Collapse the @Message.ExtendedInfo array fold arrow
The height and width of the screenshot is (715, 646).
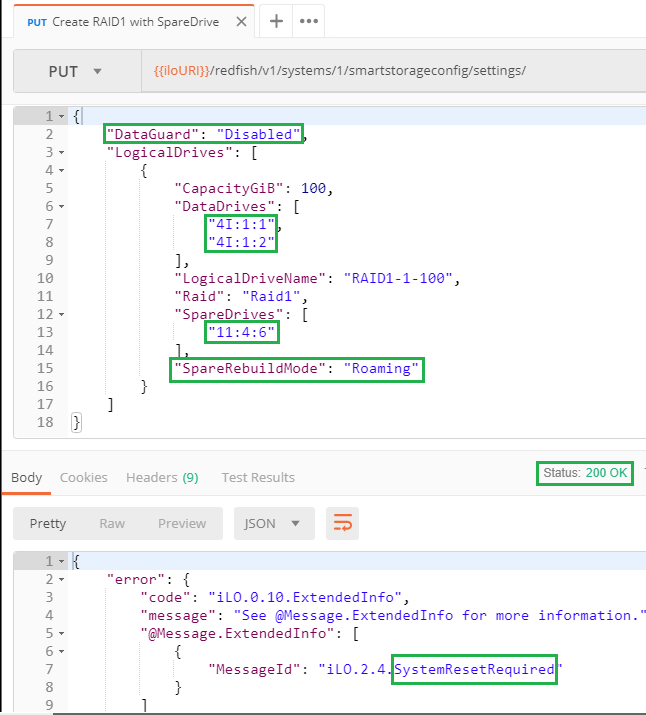(x=62, y=634)
